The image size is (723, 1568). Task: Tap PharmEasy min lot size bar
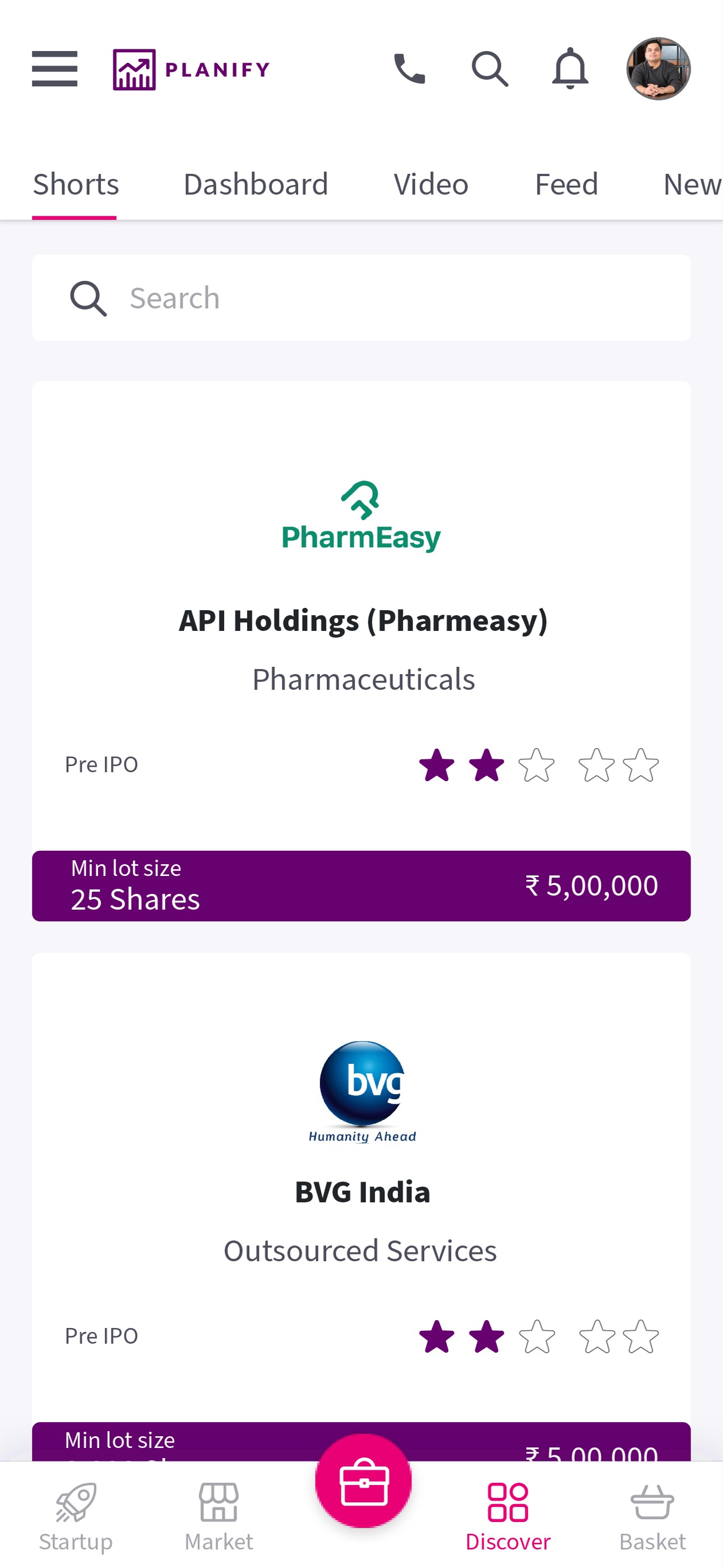pyautogui.click(x=361, y=886)
